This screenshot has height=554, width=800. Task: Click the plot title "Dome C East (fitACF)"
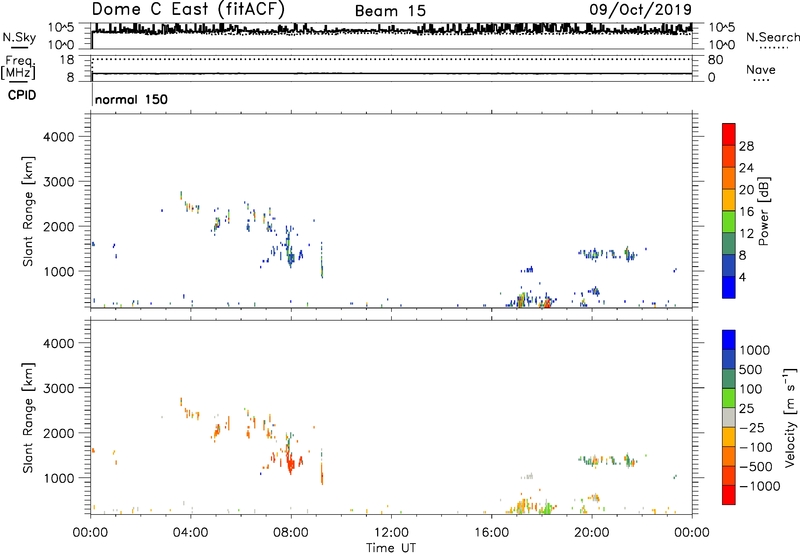[188, 9]
